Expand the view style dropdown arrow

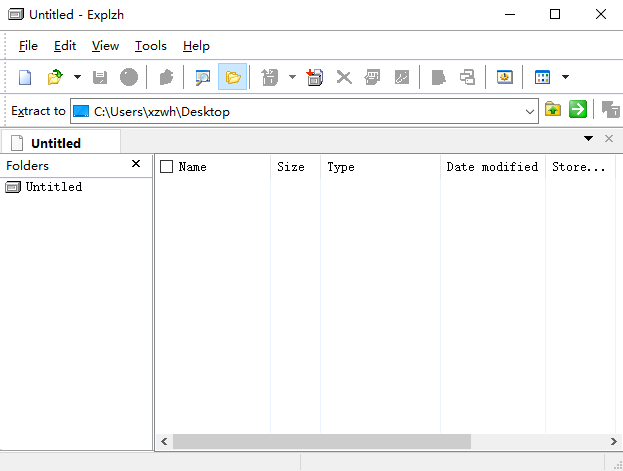[565, 77]
